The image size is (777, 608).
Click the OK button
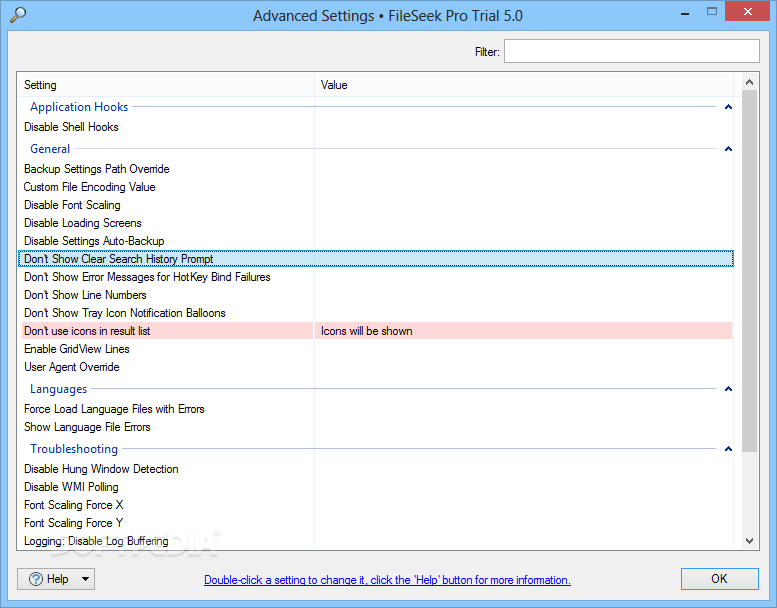click(720, 579)
